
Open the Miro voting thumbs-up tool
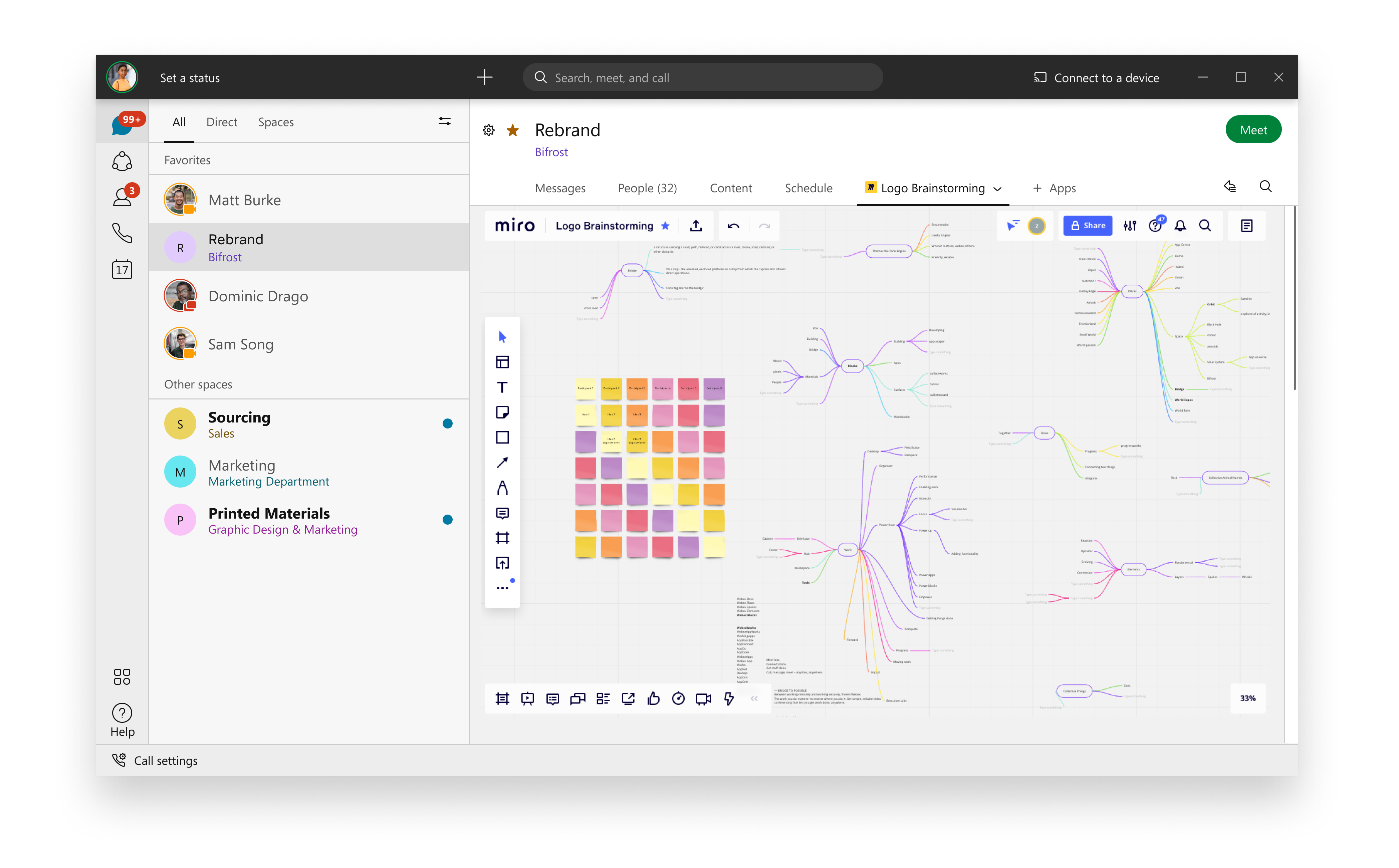(653, 699)
